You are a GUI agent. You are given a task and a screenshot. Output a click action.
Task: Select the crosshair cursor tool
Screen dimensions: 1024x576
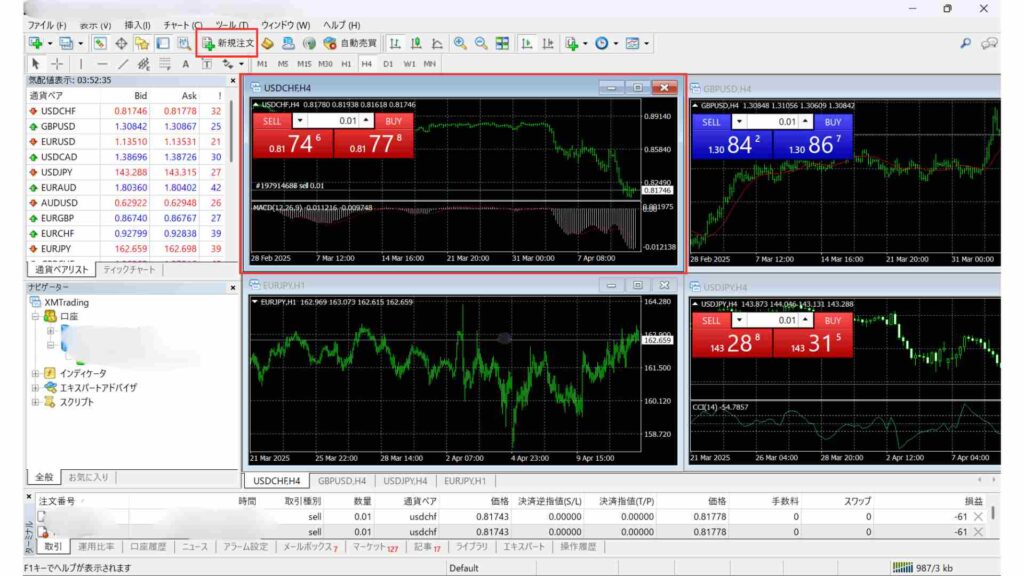pos(57,64)
